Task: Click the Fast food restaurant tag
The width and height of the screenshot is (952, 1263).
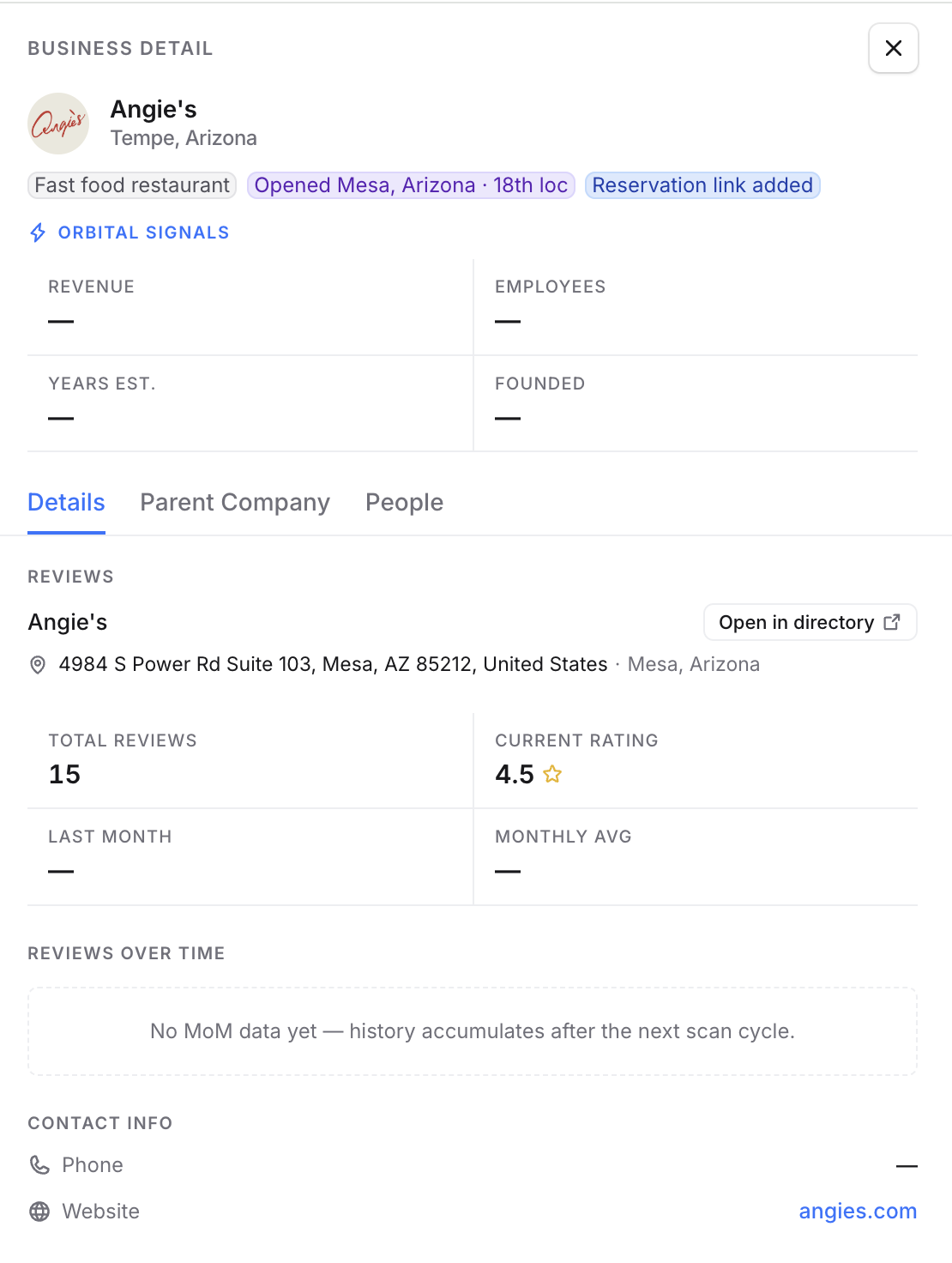Action: 132,185
